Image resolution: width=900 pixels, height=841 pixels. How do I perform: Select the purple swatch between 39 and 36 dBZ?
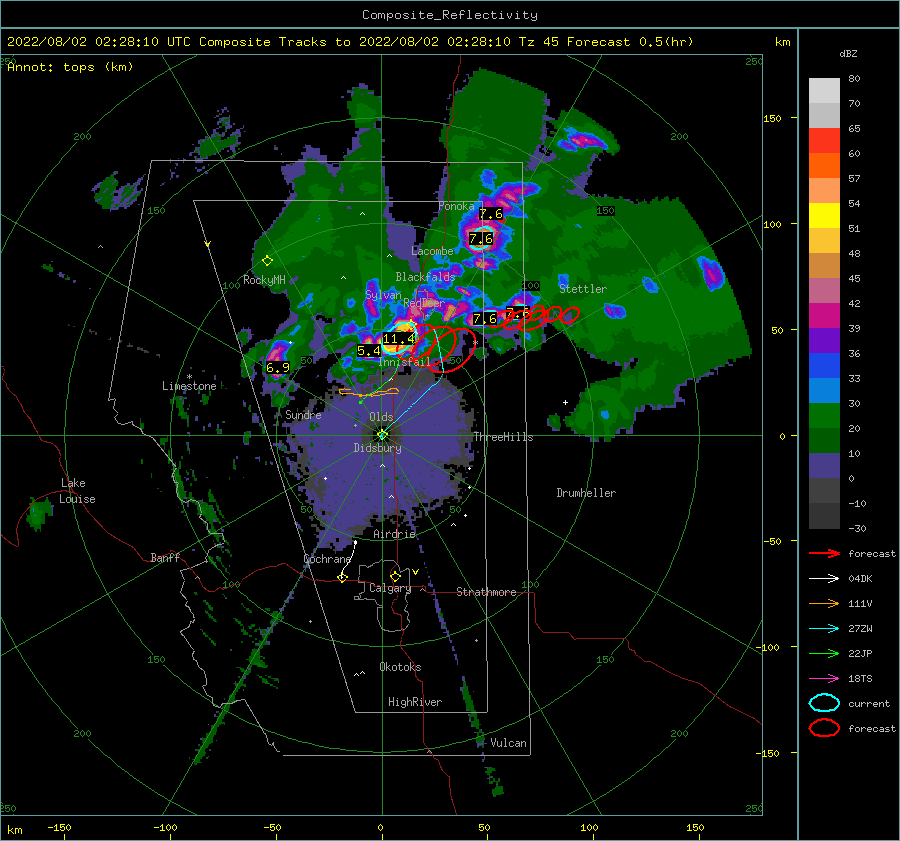tap(824, 341)
